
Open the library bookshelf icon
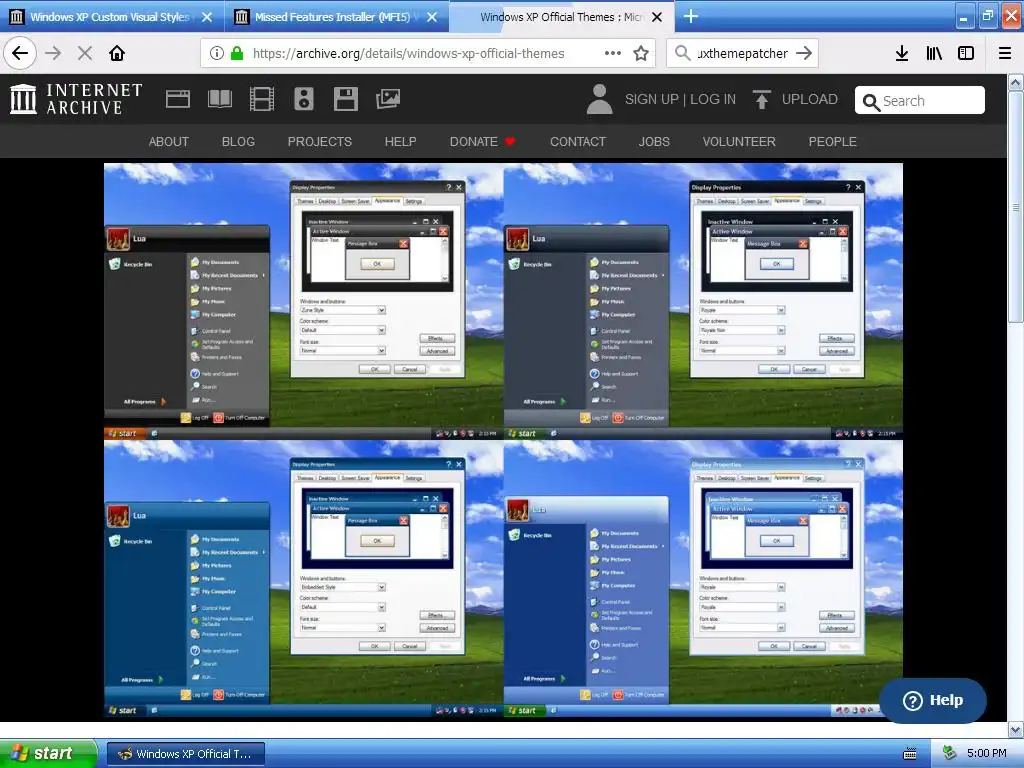[935, 54]
